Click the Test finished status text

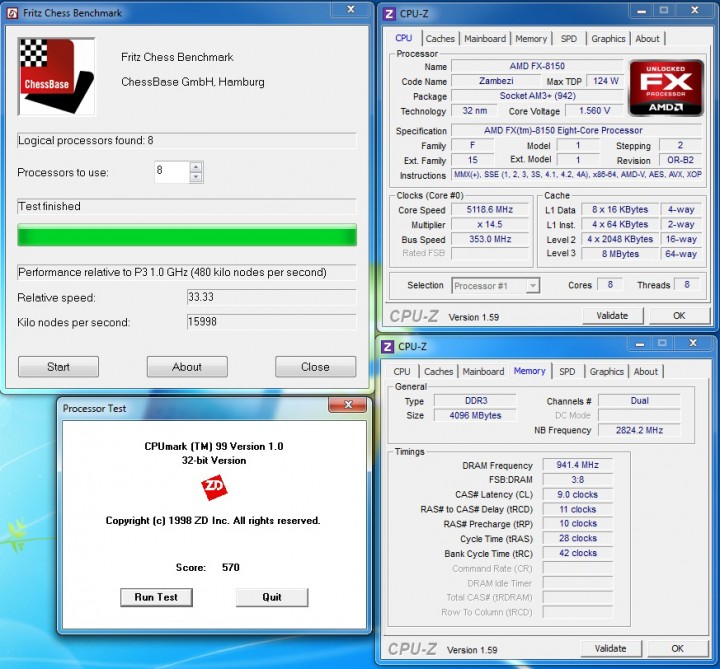click(50, 207)
